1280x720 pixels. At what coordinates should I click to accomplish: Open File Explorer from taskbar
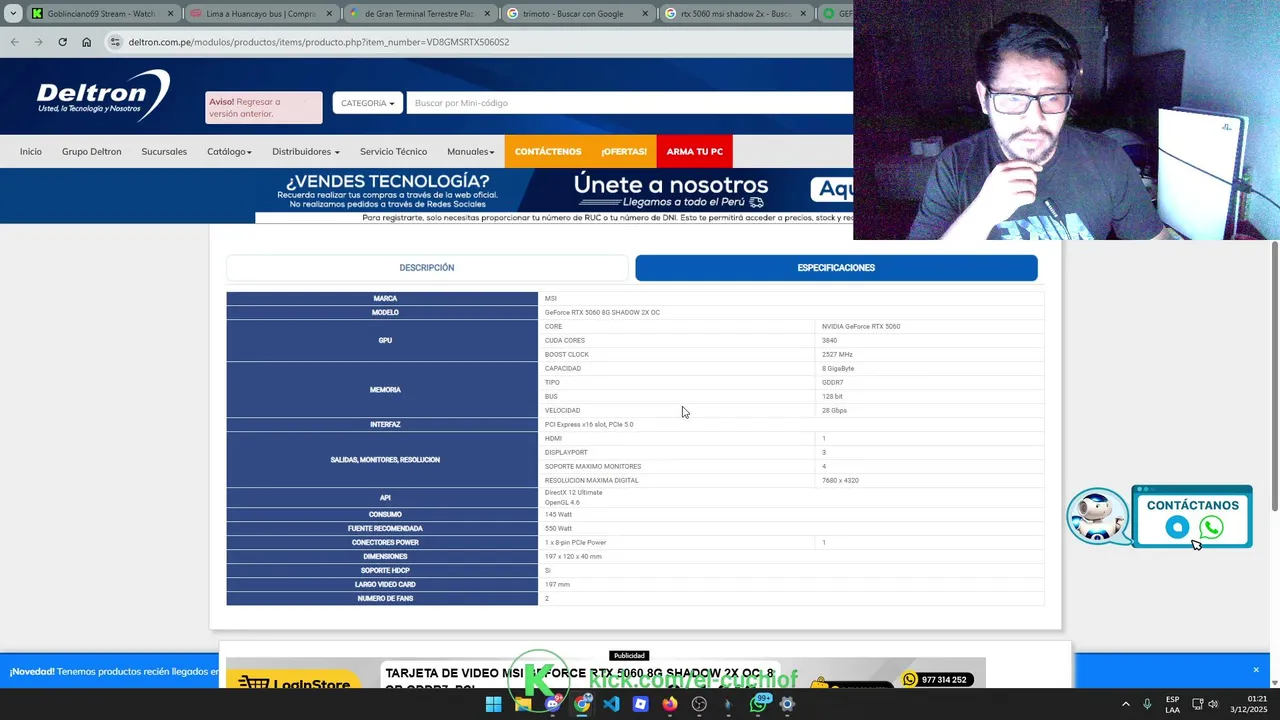click(523, 704)
